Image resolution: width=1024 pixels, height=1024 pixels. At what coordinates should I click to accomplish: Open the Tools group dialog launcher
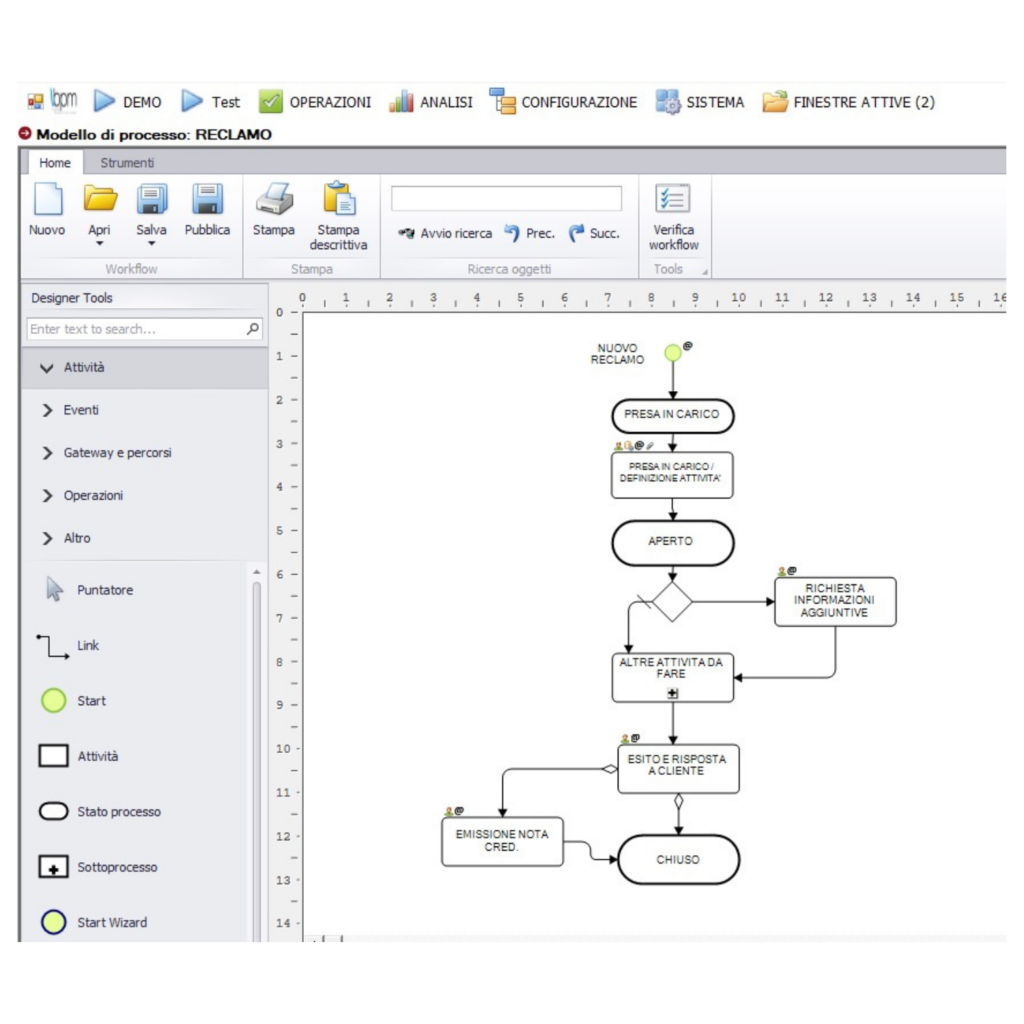point(705,271)
